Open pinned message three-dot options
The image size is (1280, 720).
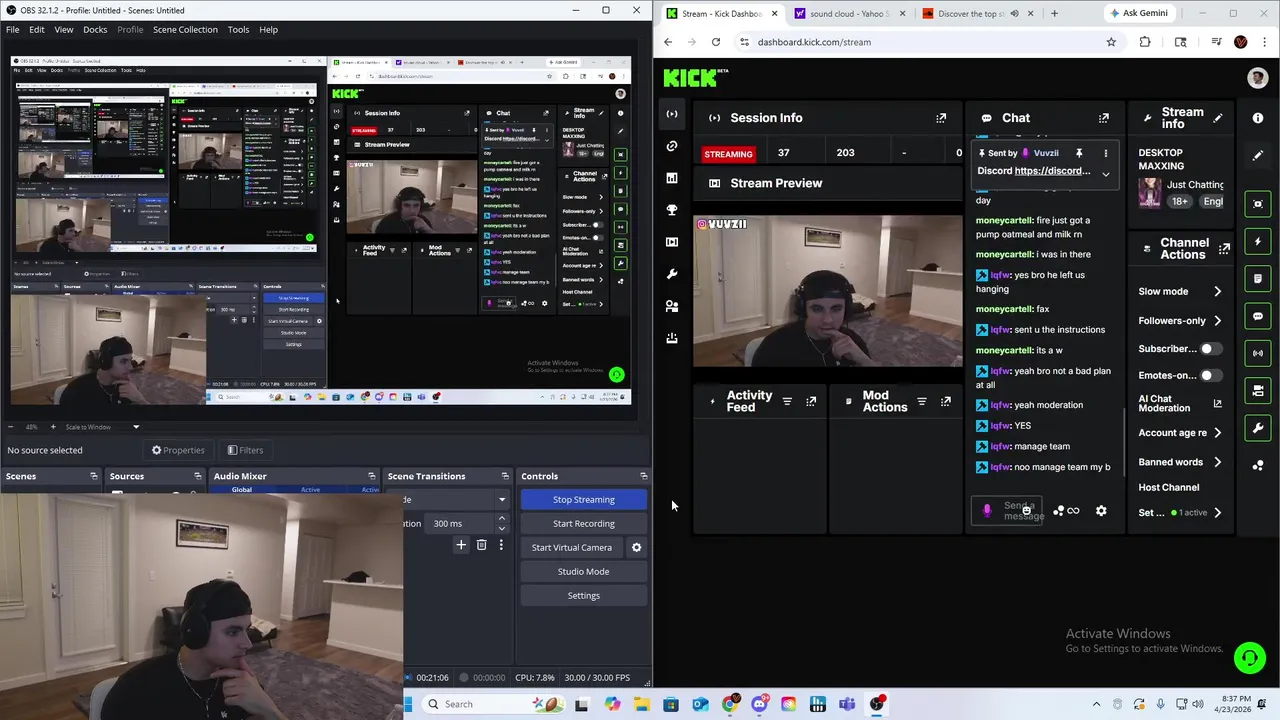[x=1105, y=153]
